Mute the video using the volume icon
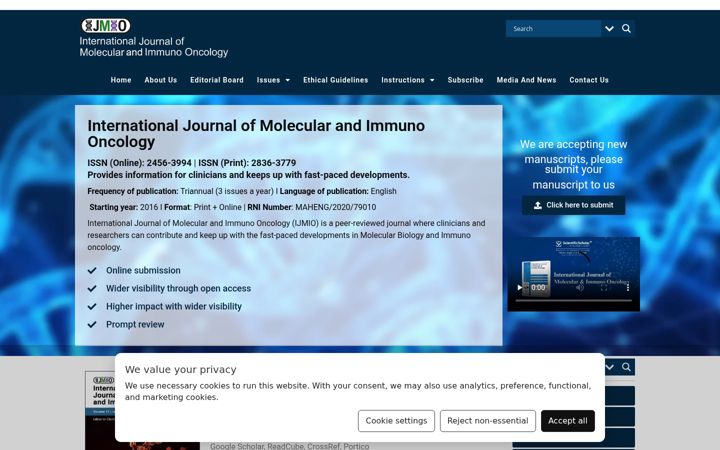The image size is (720, 450). [580, 287]
